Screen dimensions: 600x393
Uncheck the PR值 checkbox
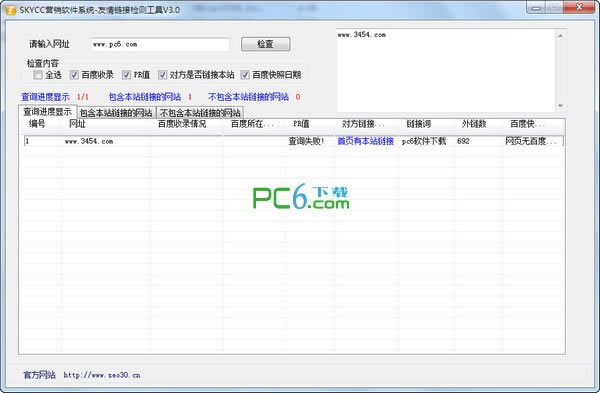(126, 75)
